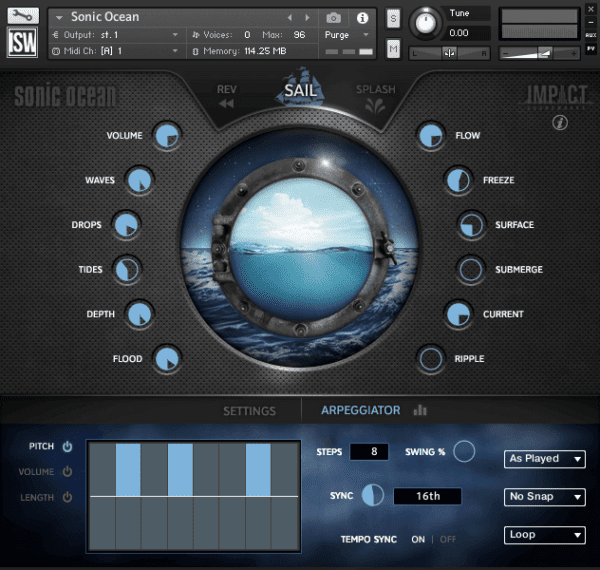The width and height of the screenshot is (600, 570).
Task: Set Tempo Sync to OFF
Action: click(x=448, y=539)
